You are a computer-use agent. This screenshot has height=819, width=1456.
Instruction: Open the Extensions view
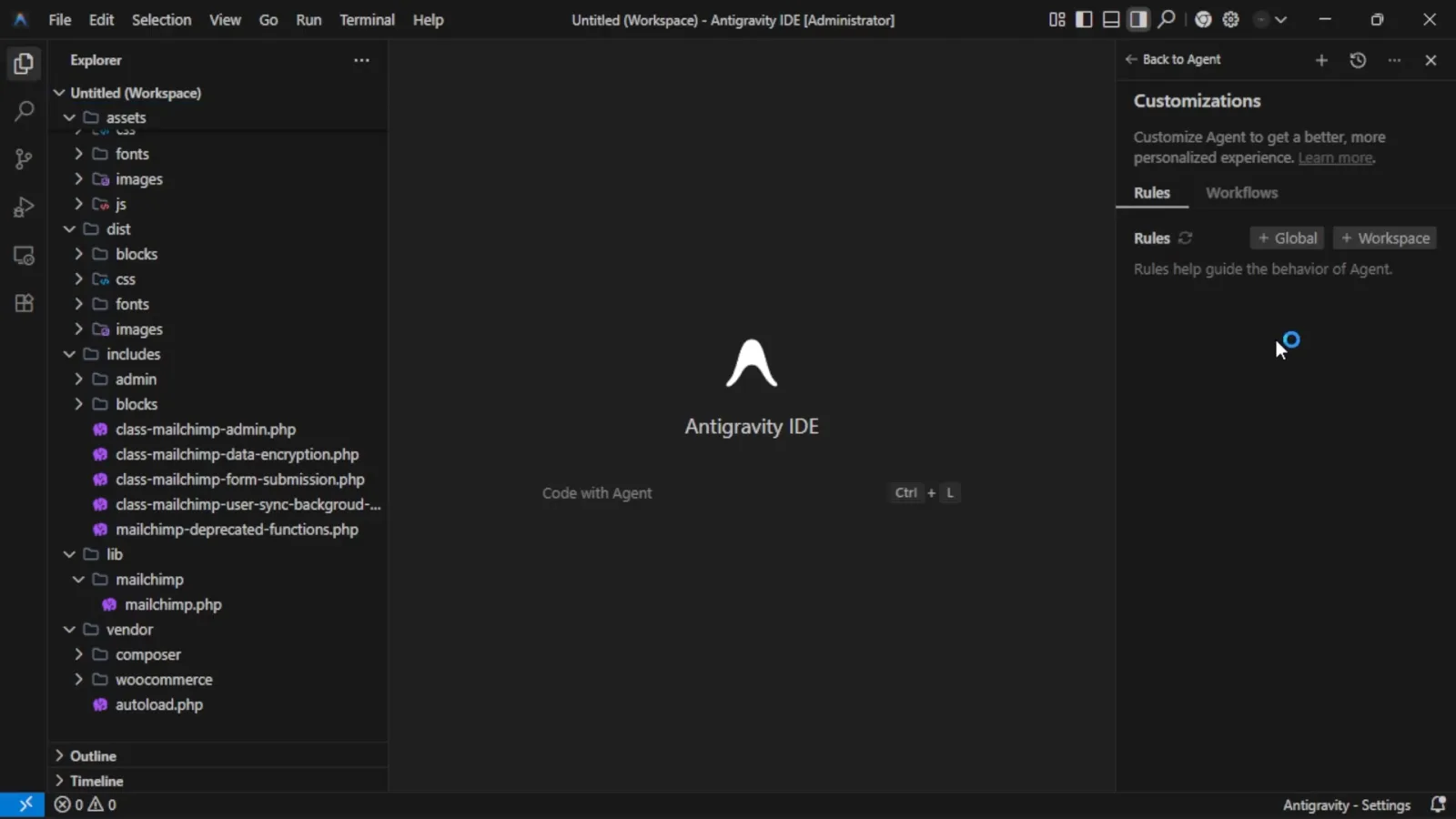pyautogui.click(x=24, y=303)
